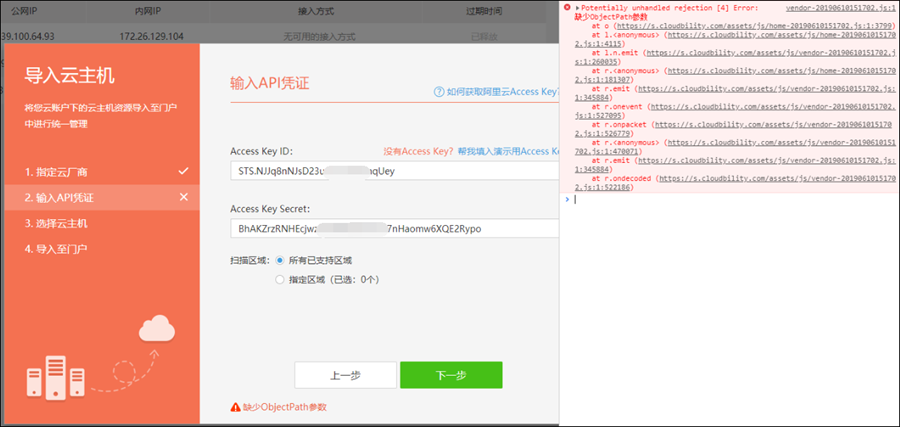Click the console prompt chevron icon

tap(567, 199)
